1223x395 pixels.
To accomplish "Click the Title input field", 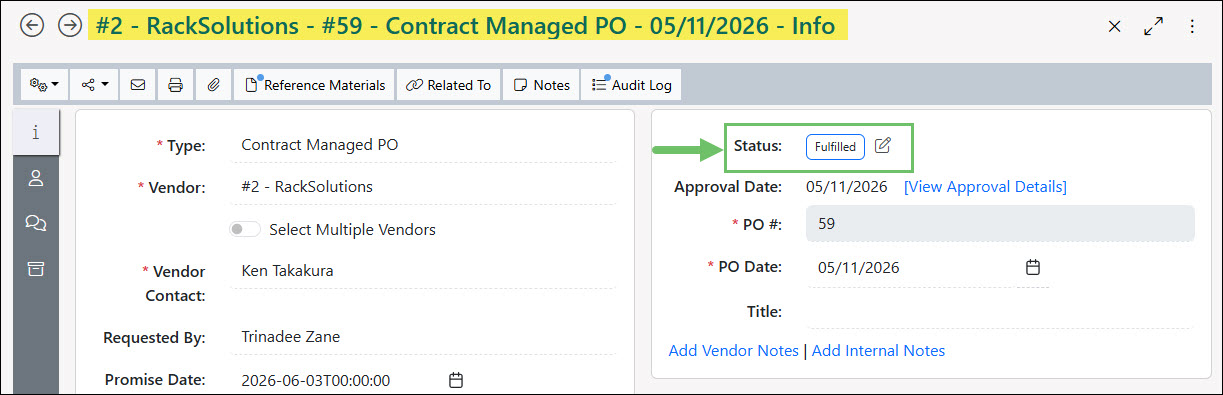I will pyautogui.click(x=1001, y=311).
